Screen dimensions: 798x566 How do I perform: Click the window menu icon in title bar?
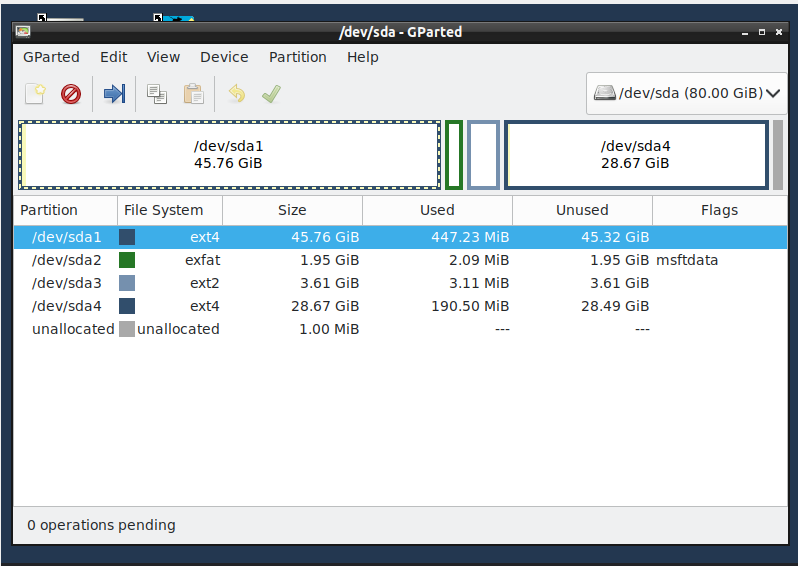24,32
